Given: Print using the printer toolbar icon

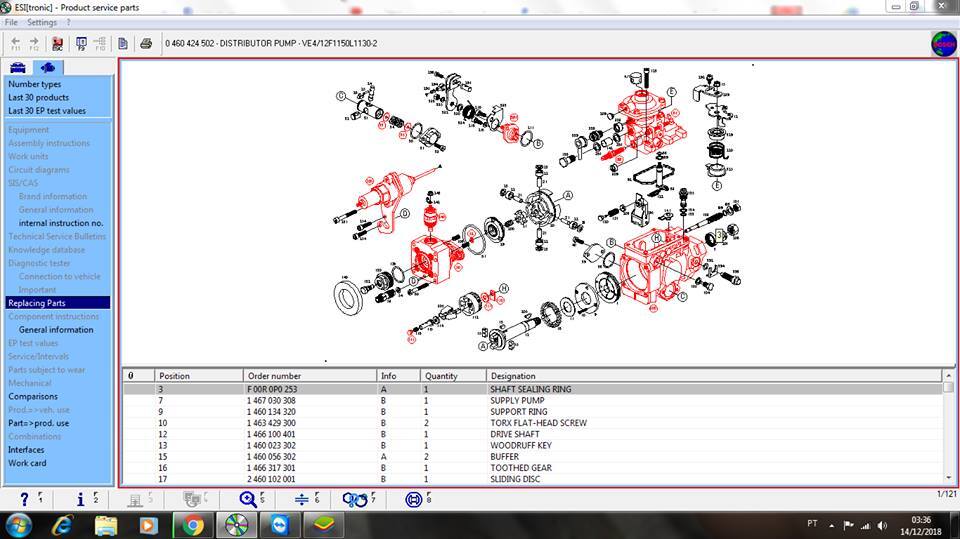Looking at the screenshot, I should [146, 43].
